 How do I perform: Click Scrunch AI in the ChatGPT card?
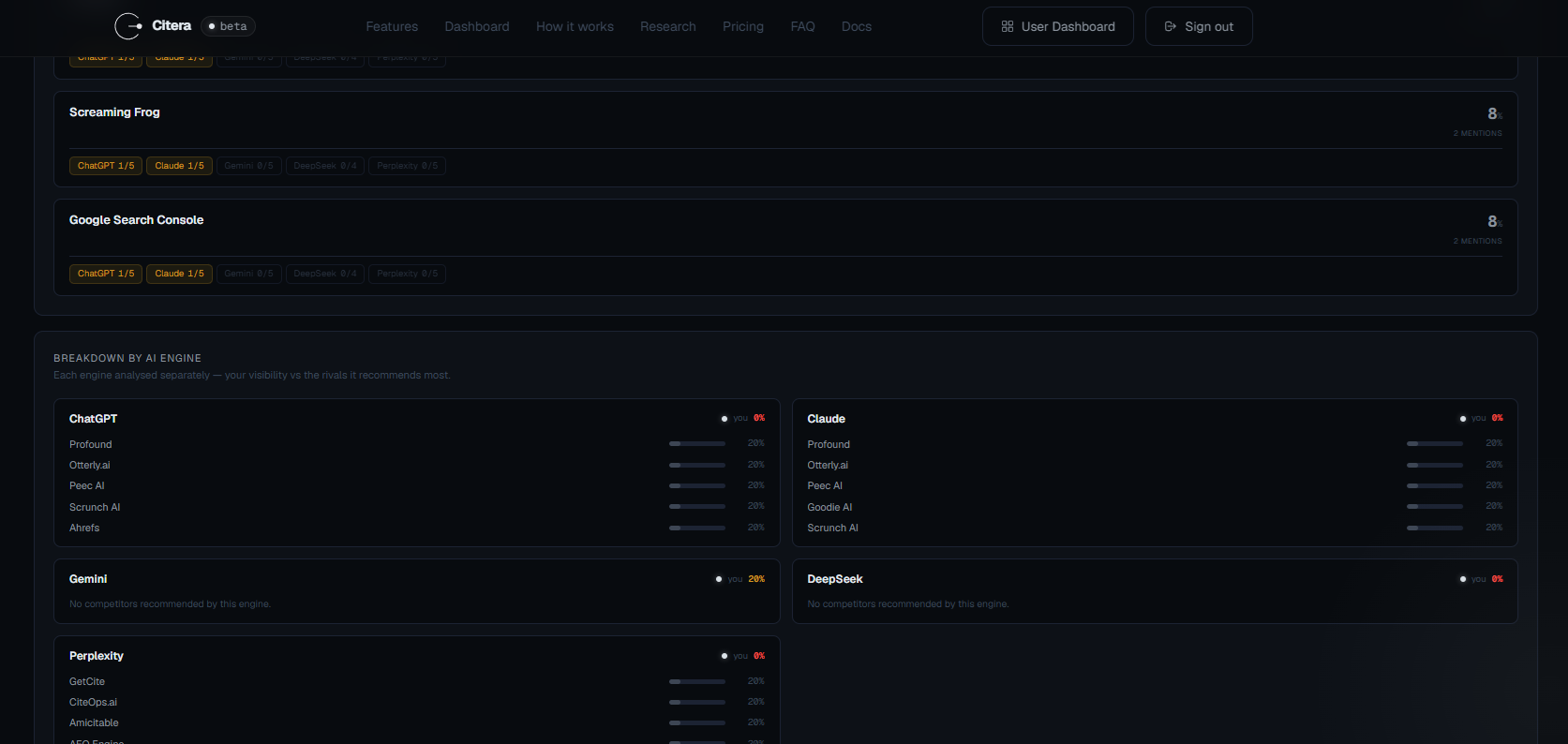coord(95,507)
